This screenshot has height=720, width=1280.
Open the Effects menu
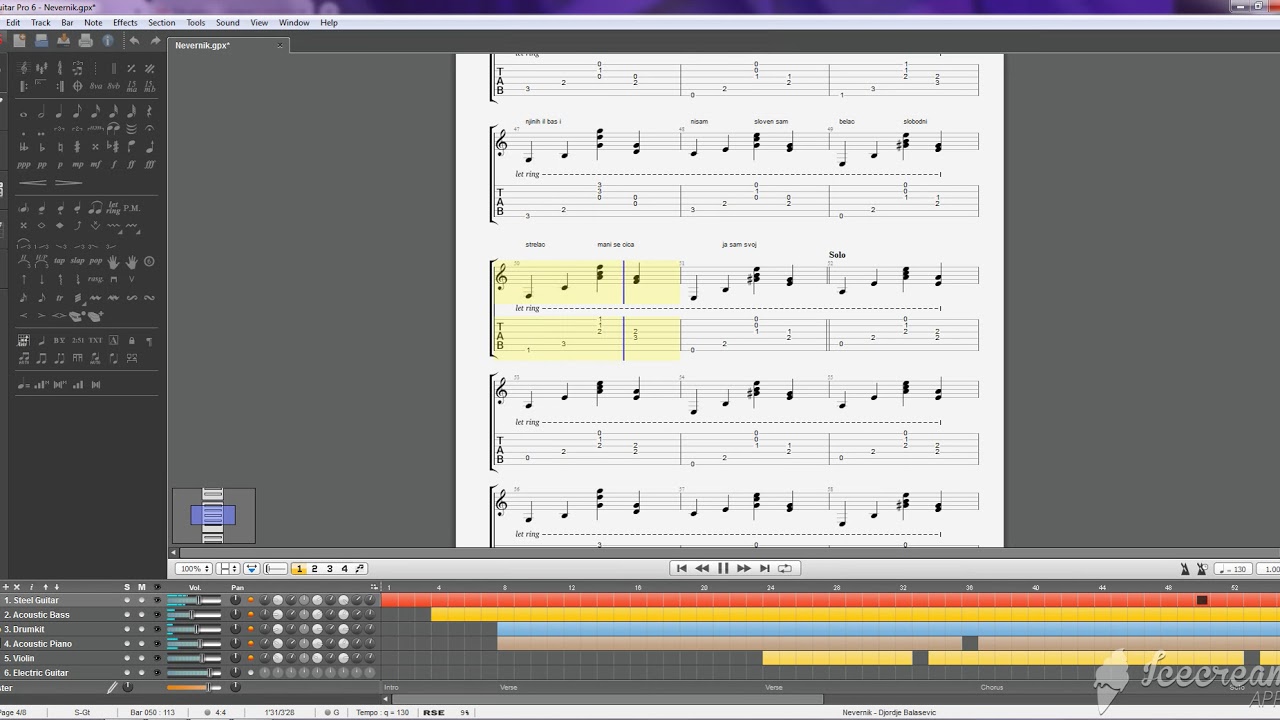click(x=125, y=22)
